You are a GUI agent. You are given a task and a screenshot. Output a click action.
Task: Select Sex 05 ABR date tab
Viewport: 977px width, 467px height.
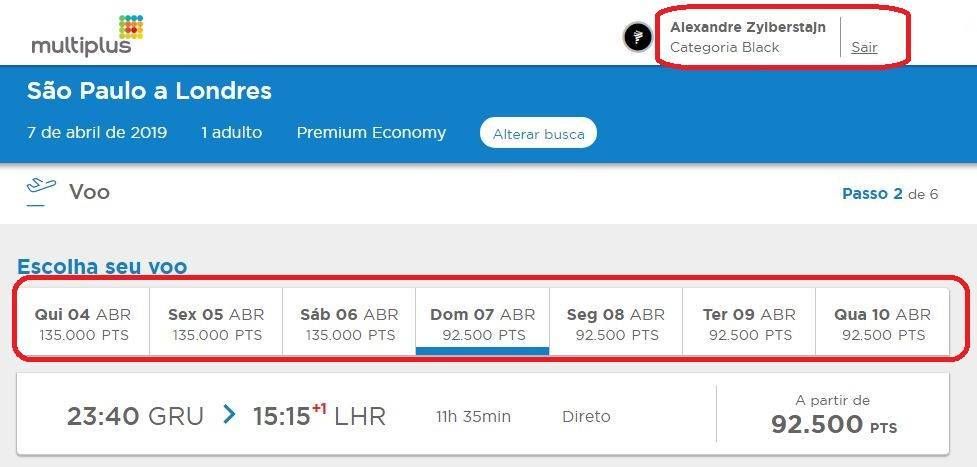point(216,324)
